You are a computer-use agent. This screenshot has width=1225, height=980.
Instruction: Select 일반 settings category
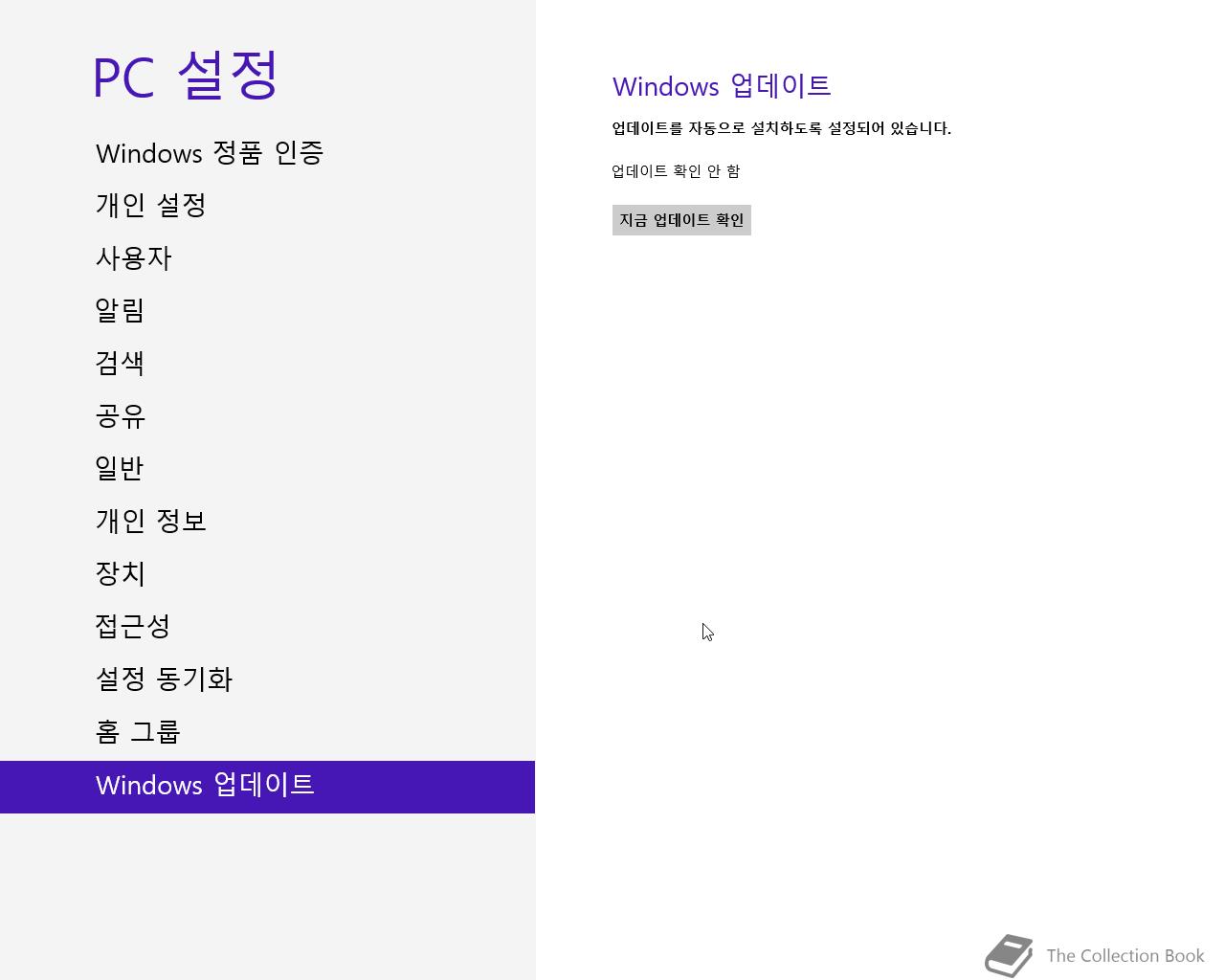pos(267,469)
